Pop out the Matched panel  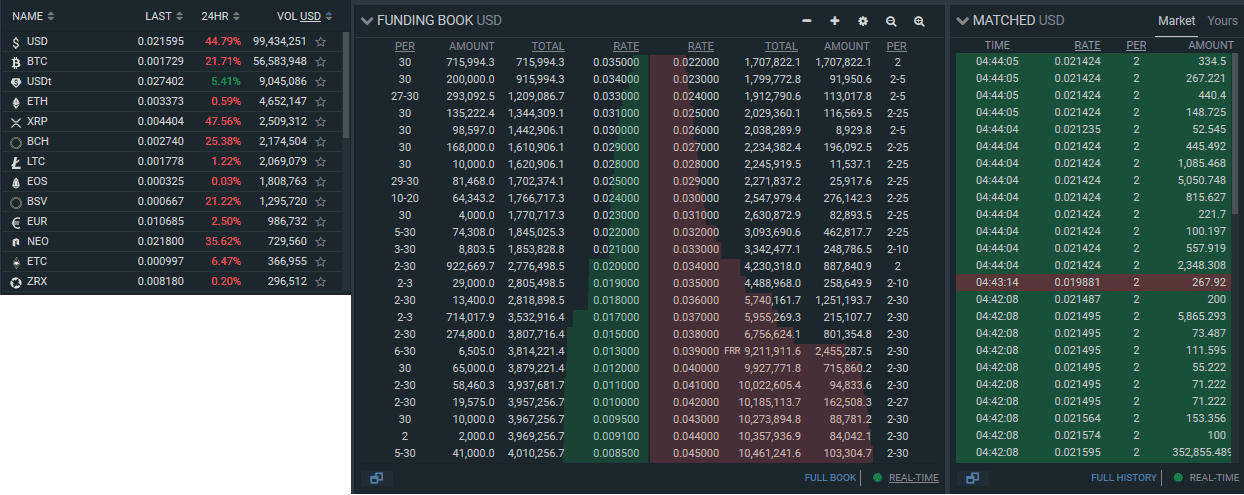972,478
